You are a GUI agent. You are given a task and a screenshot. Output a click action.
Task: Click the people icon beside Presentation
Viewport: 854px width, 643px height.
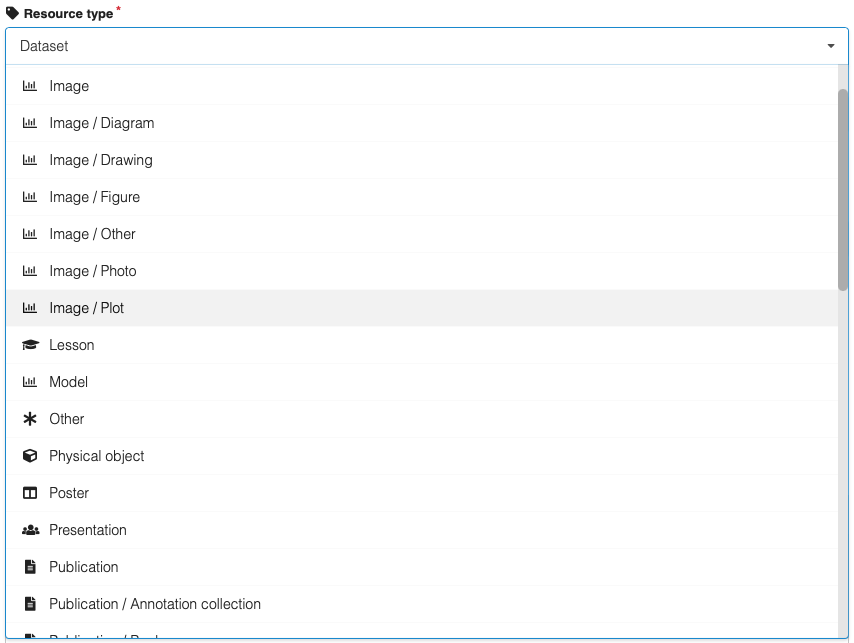tap(29, 530)
